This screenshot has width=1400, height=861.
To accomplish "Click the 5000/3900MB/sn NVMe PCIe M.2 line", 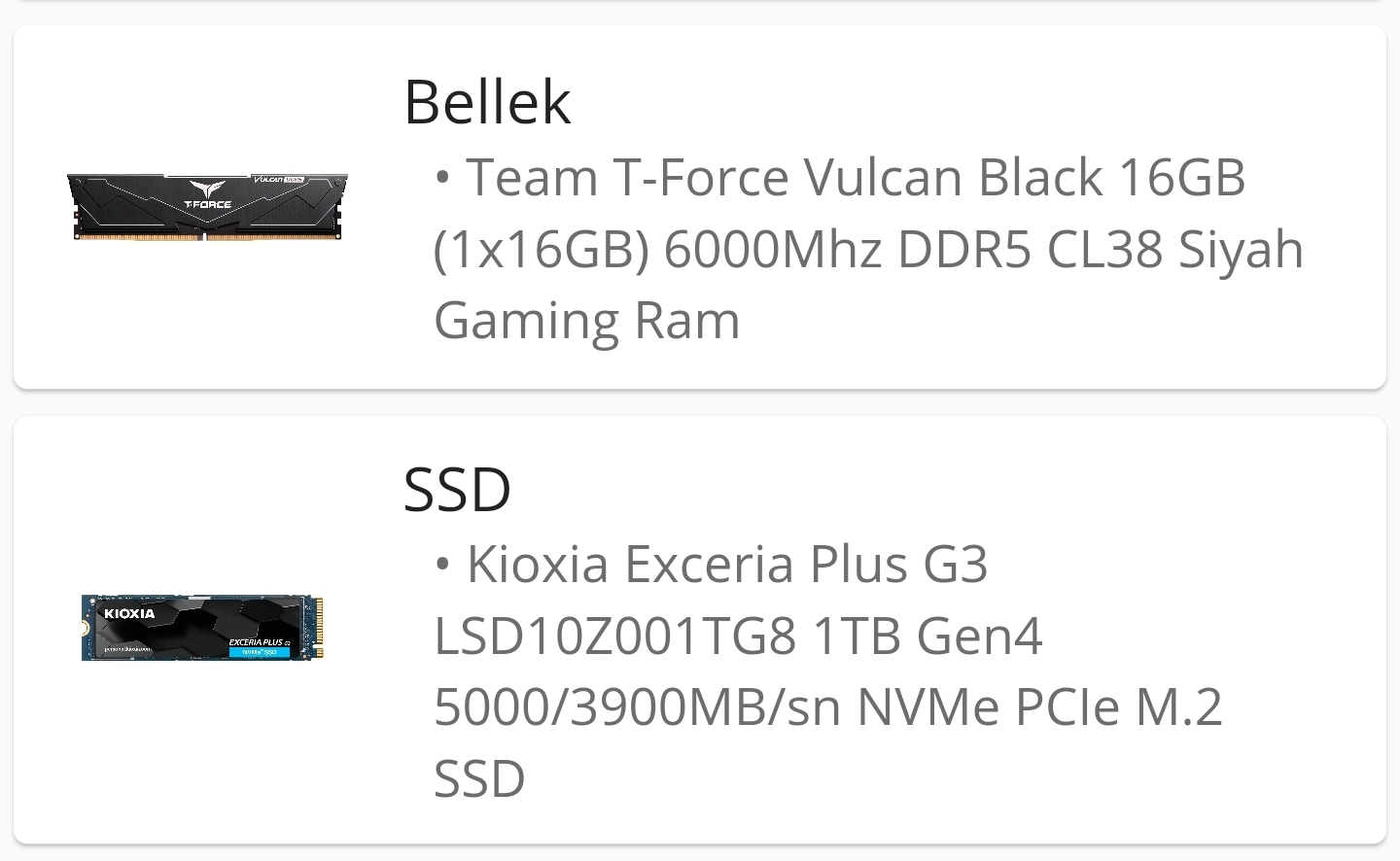I will pyautogui.click(x=827, y=706).
